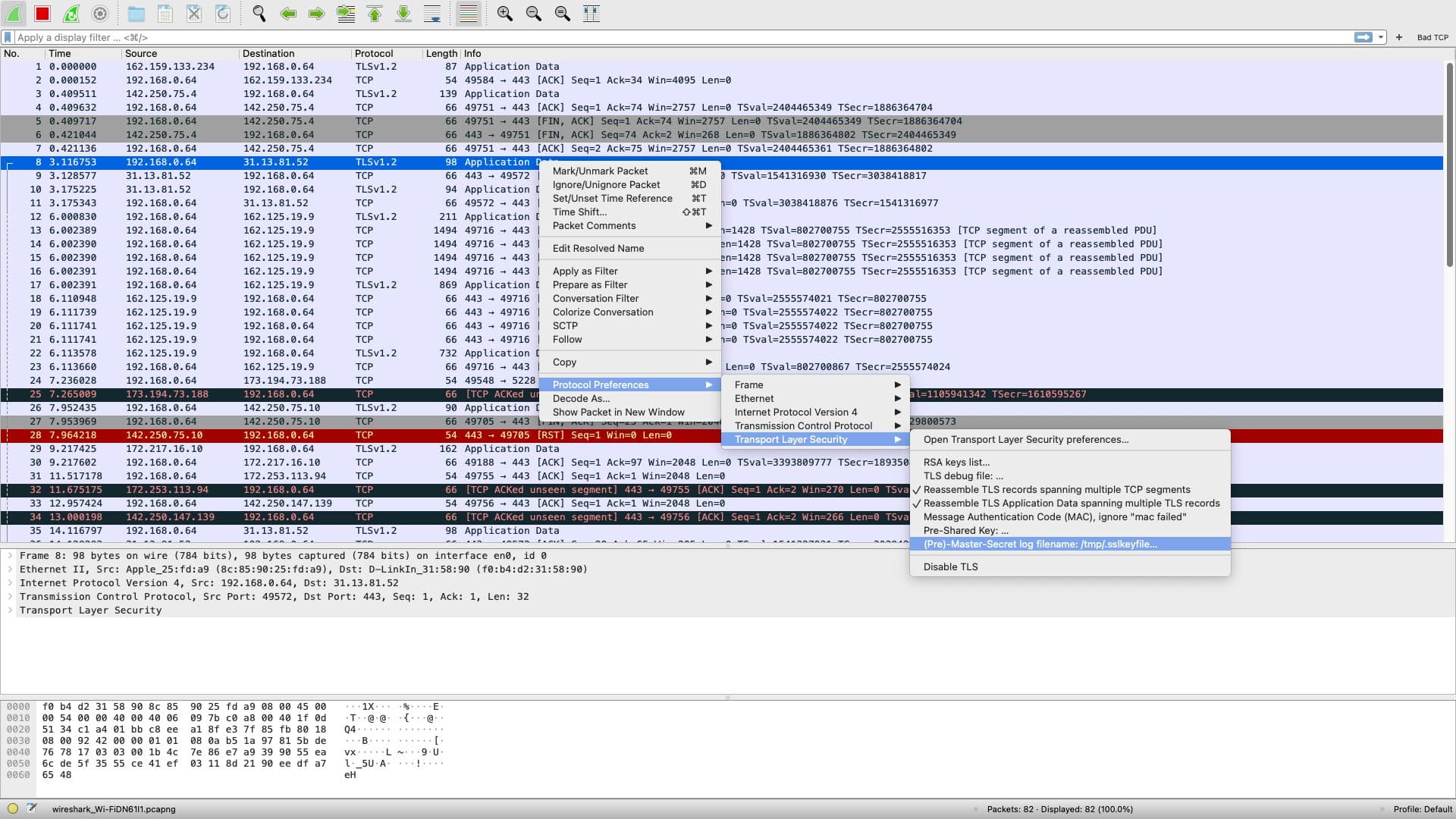The height and width of the screenshot is (819, 1456).
Task: Close this capture file
Action: pyautogui.click(x=194, y=14)
